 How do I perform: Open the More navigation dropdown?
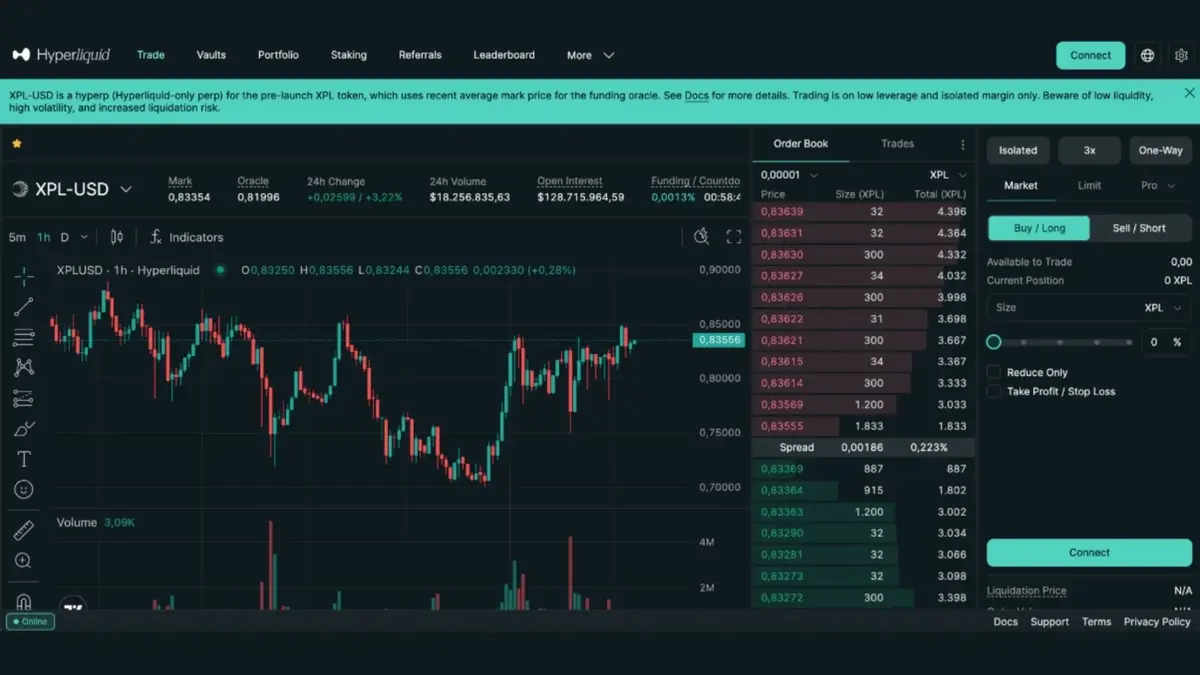point(590,56)
